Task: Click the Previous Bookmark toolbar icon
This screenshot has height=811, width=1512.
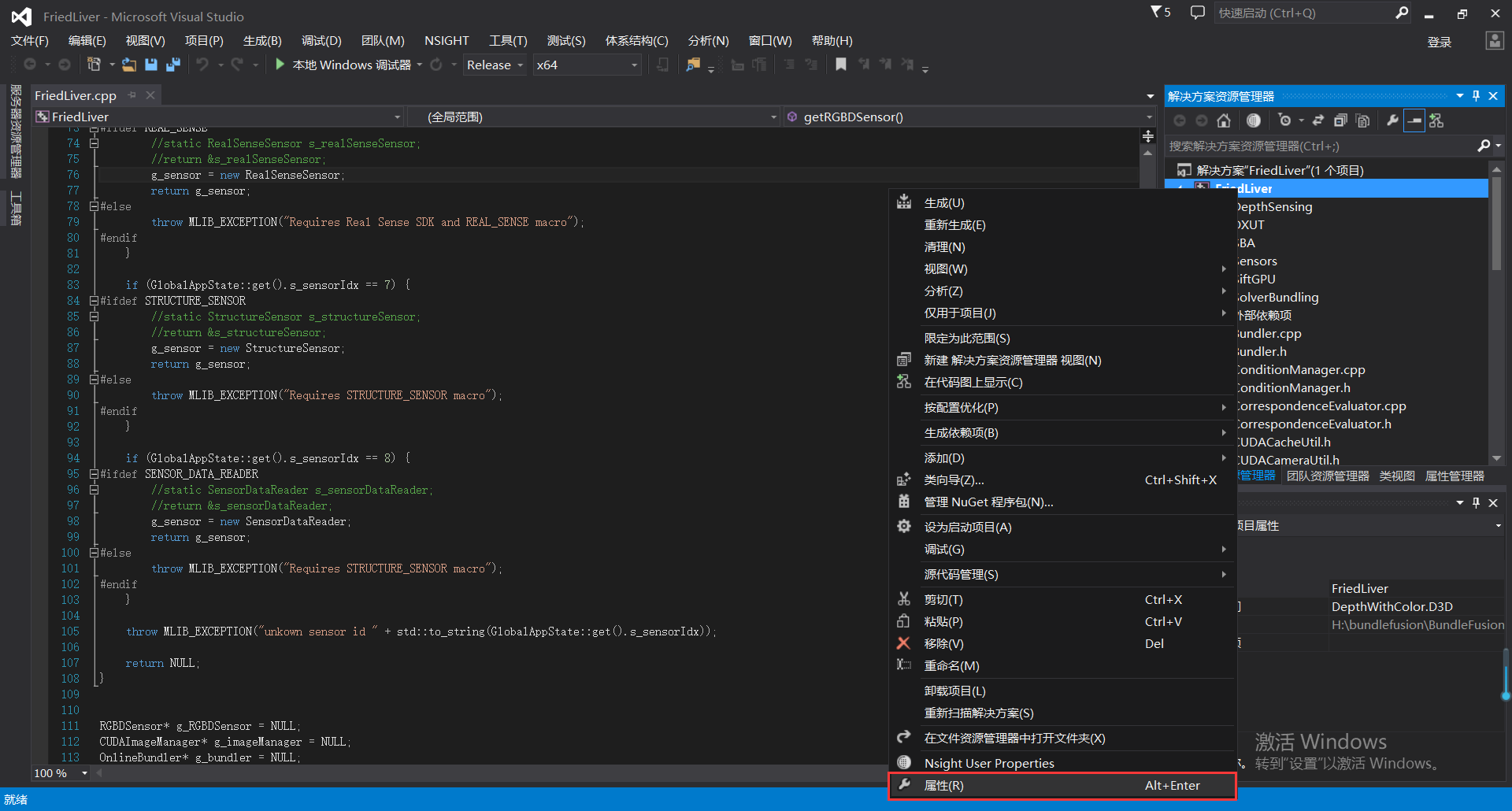Action: [x=864, y=65]
